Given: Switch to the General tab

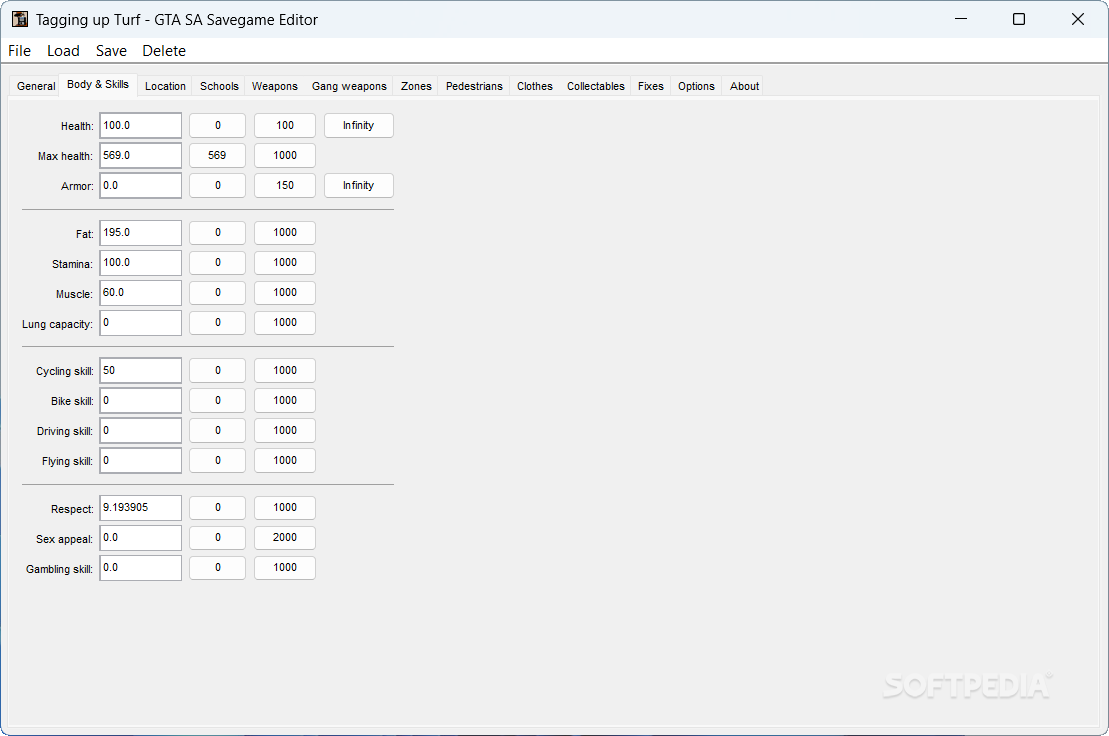Looking at the screenshot, I should pos(35,86).
